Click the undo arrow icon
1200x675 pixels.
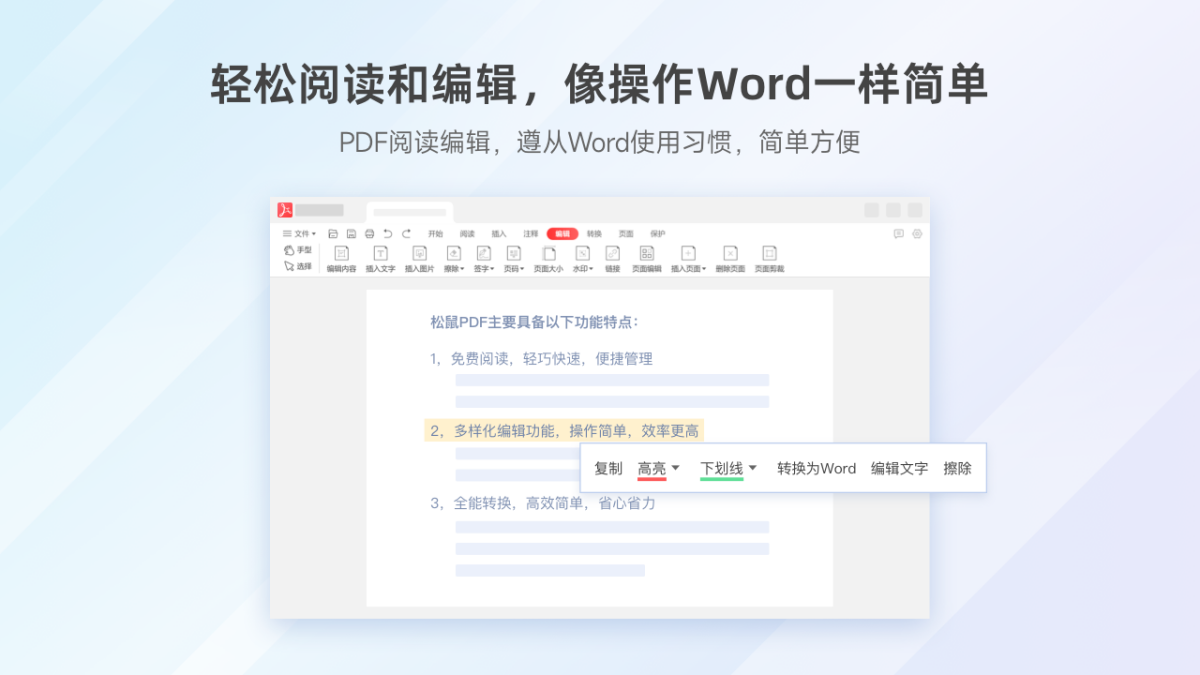click(x=388, y=234)
